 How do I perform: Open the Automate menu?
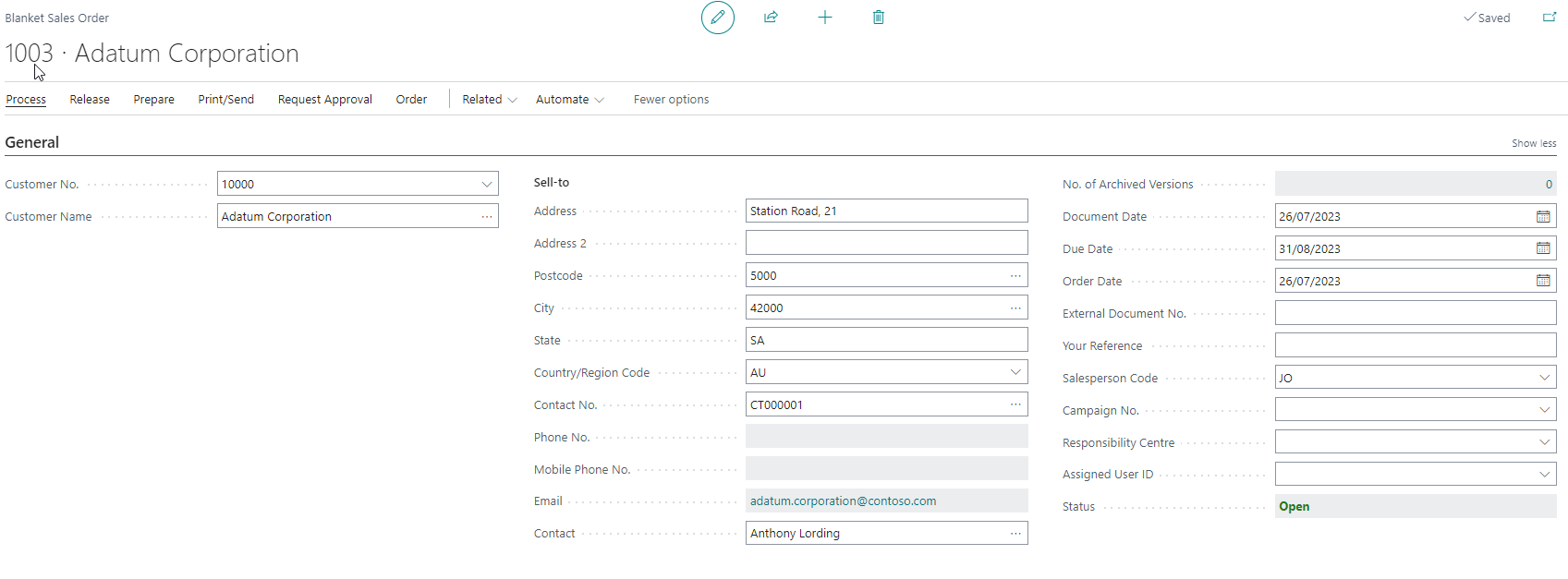(569, 100)
